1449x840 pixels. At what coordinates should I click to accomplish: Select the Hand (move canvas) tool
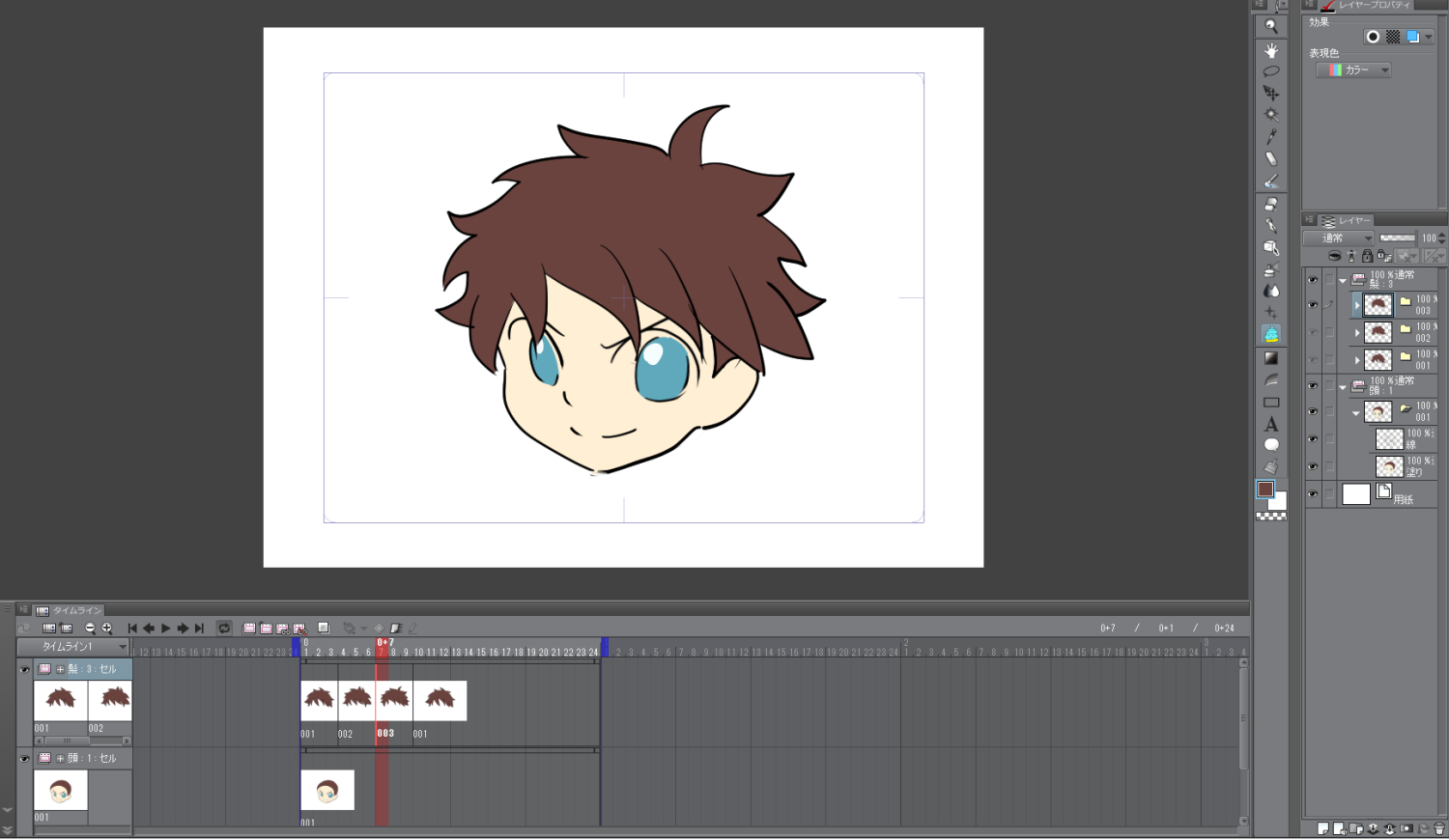[1271, 50]
